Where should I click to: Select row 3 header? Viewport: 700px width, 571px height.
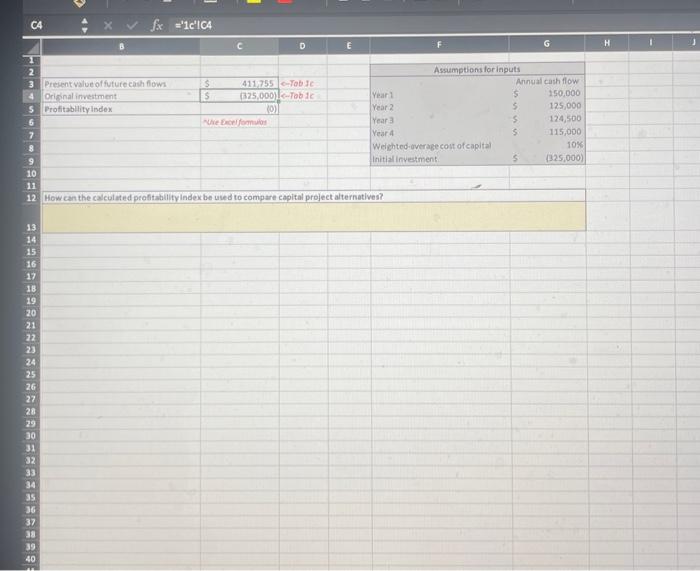tap(32, 84)
